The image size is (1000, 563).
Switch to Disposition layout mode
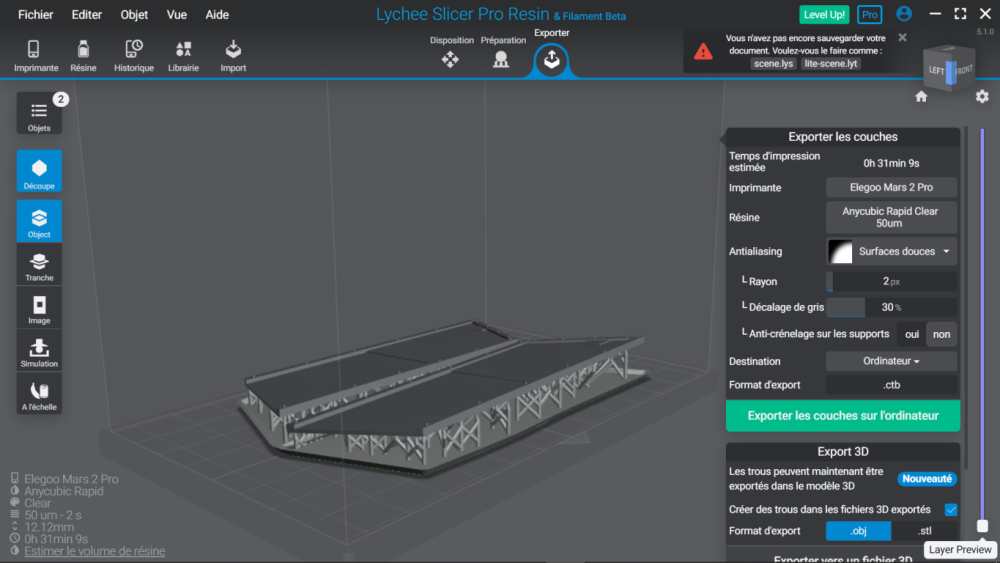[x=451, y=52]
